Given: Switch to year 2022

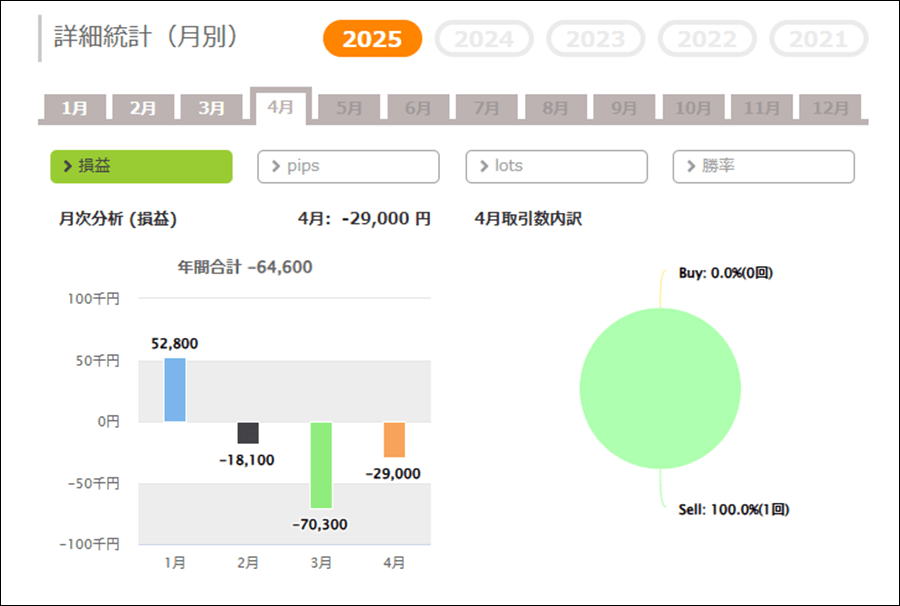Looking at the screenshot, I should click(707, 38).
